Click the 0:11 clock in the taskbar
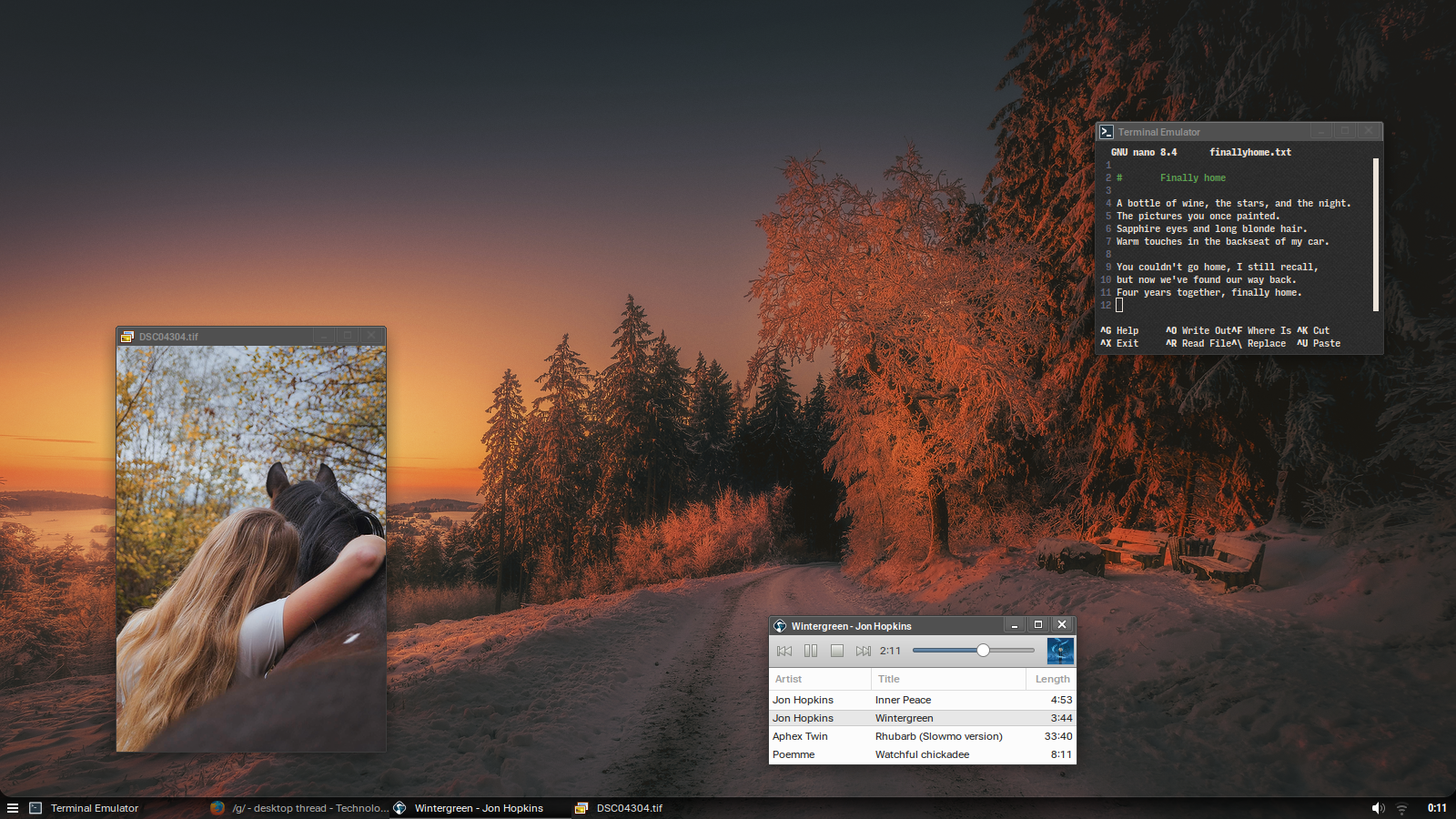This screenshot has height=819, width=1456. pos(1437,808)
